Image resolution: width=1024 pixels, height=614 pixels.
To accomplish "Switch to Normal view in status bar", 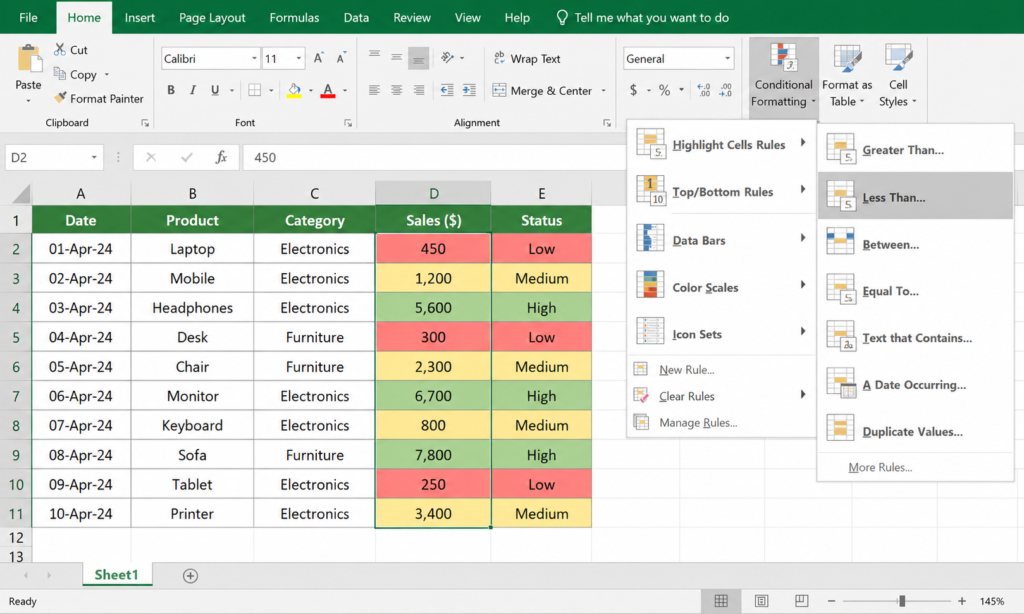I will tap(721, 601).
